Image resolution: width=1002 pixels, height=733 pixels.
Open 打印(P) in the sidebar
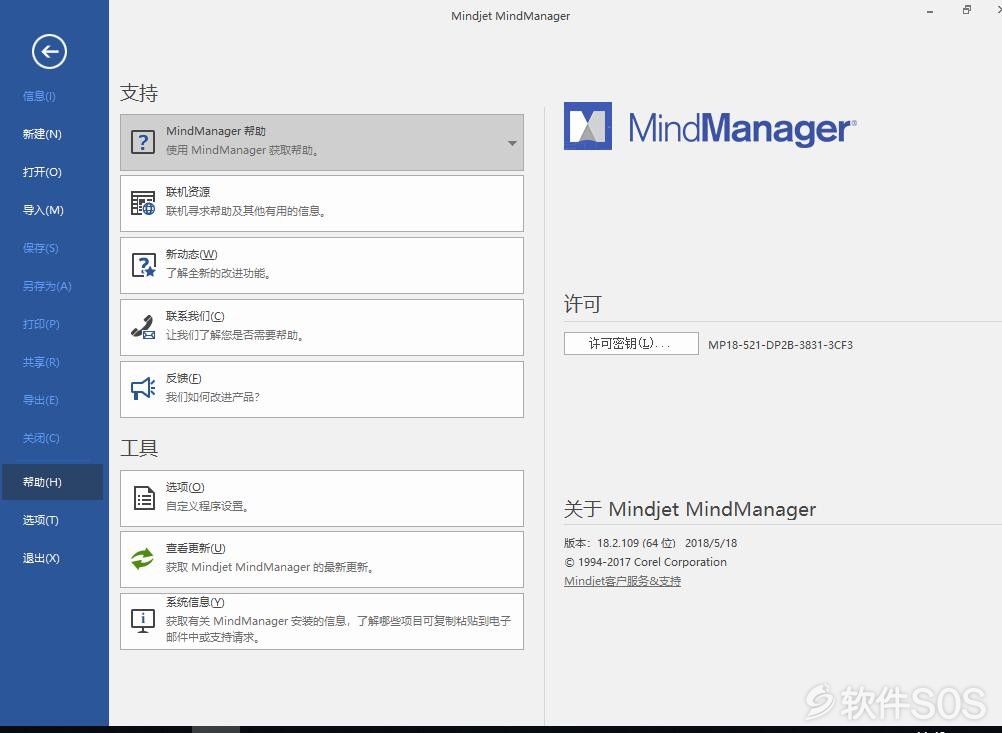coord(41,324)
